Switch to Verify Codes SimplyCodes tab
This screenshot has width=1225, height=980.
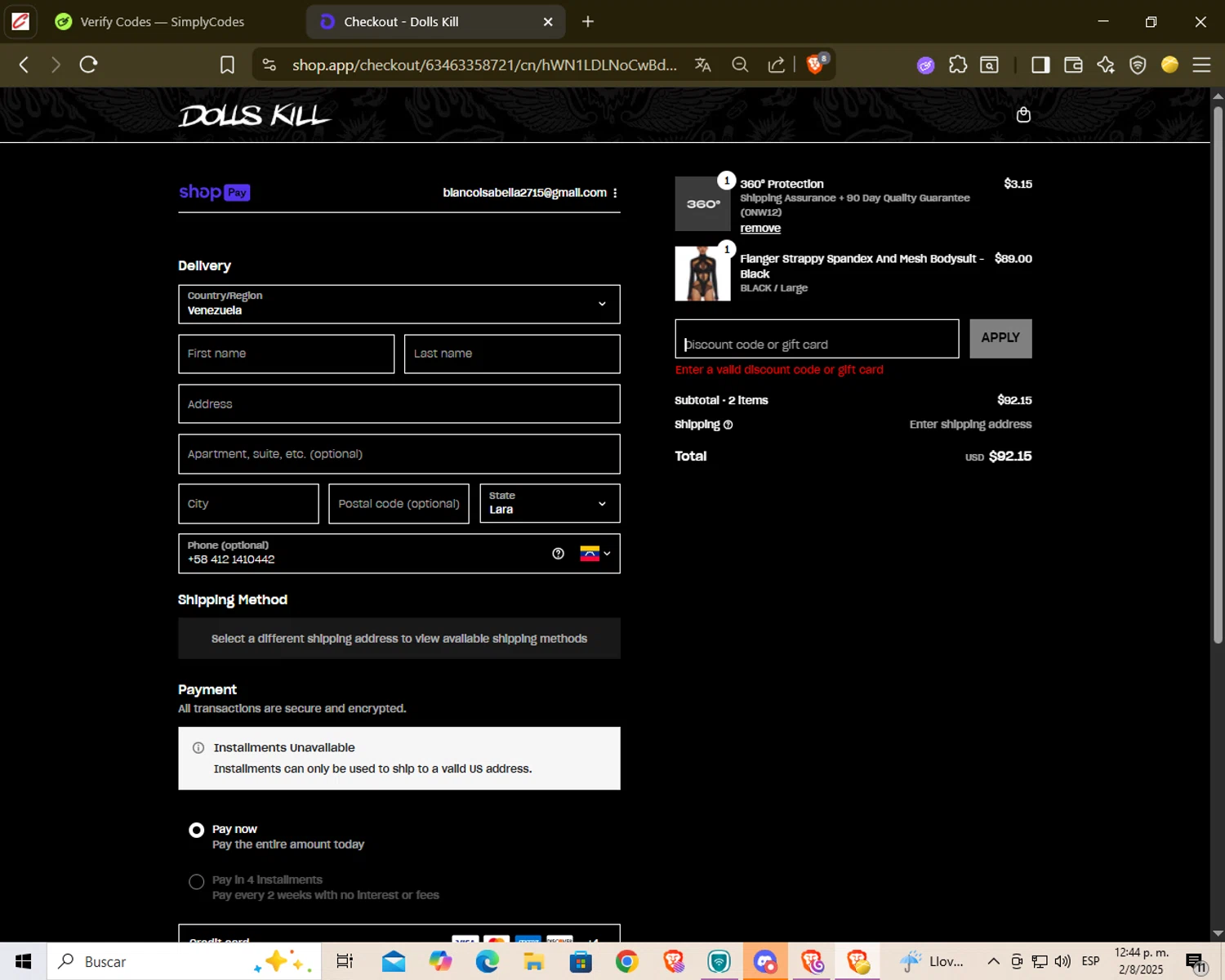click(163, 22)
